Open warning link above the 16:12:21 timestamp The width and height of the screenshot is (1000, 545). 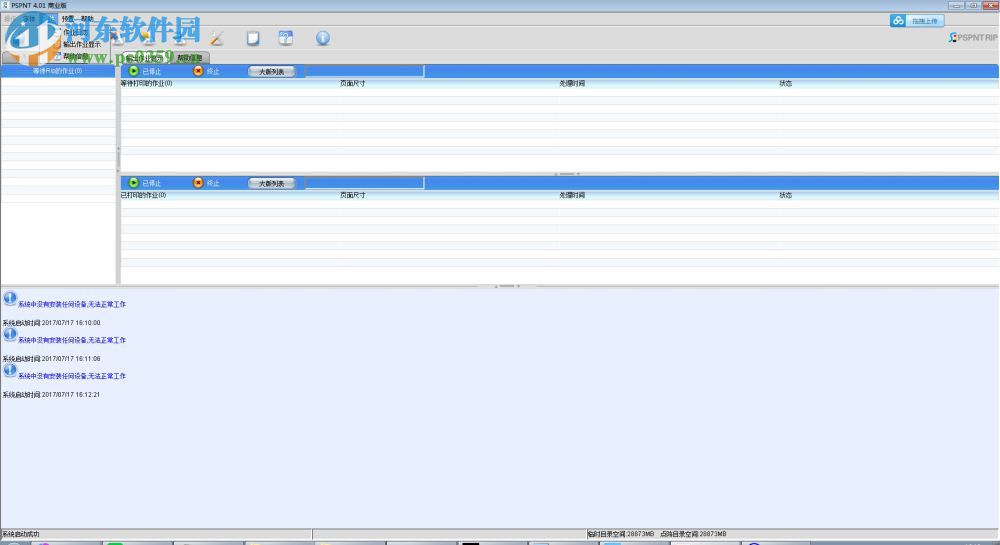[72, 376]
